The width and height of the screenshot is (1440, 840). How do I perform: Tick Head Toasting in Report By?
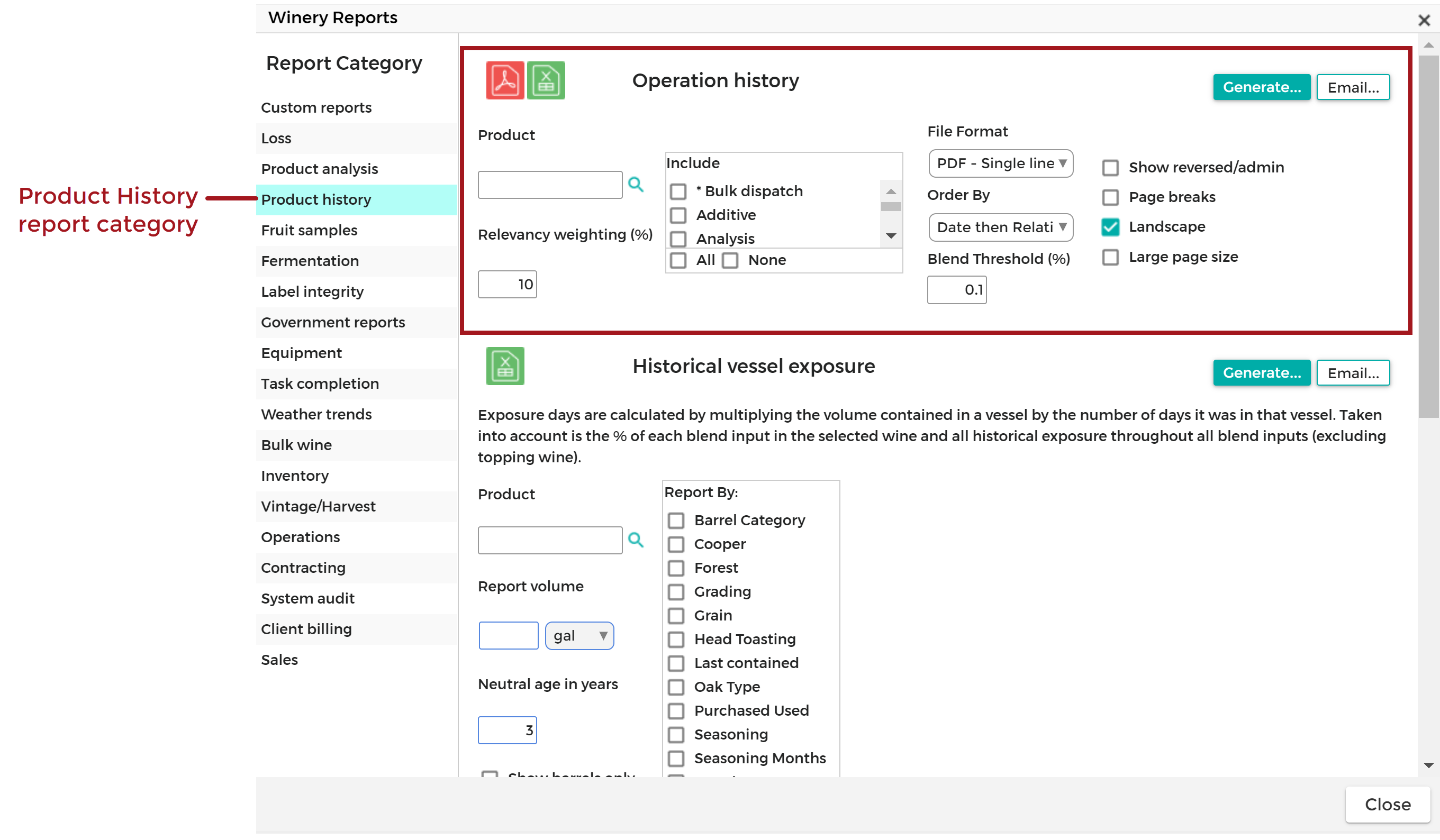point(676,640)
